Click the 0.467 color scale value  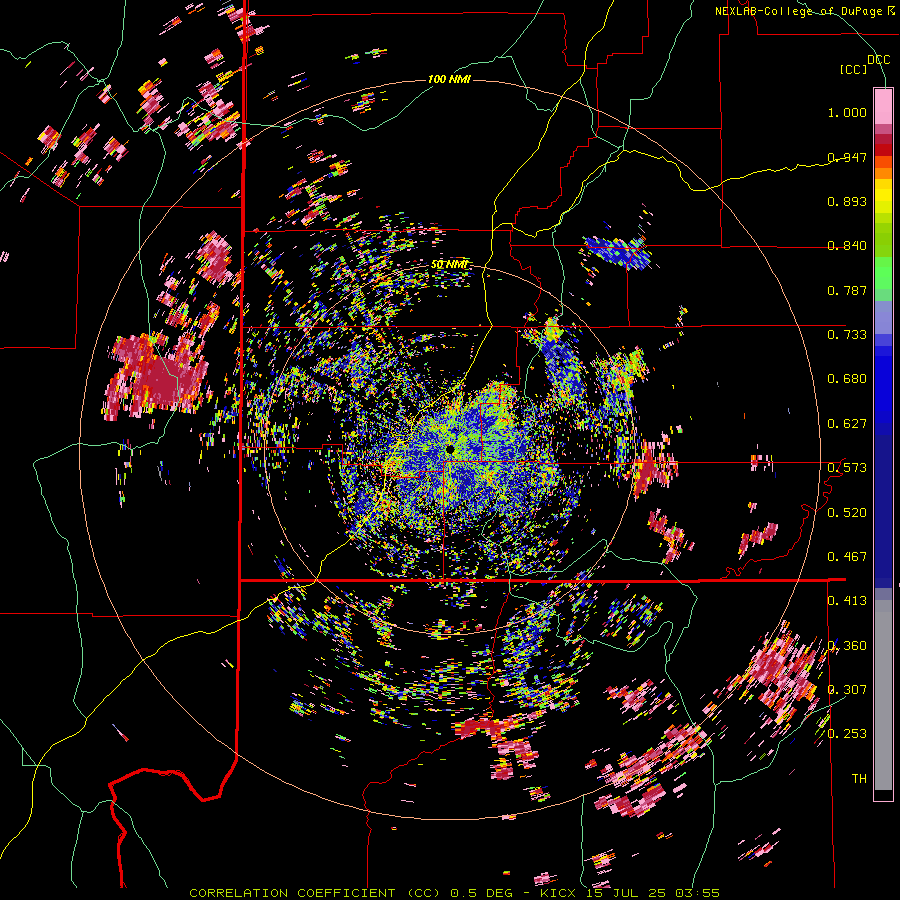847,557
